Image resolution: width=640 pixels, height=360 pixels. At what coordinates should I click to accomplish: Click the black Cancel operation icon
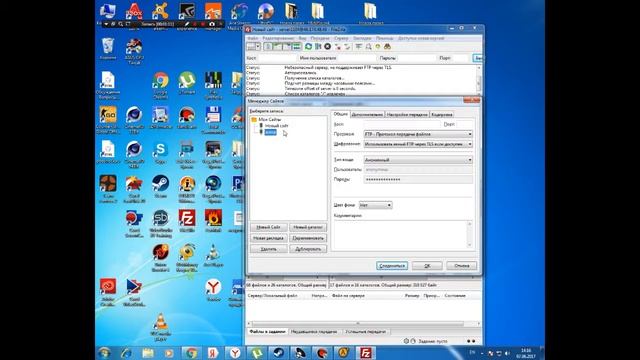tap(327, 47)
